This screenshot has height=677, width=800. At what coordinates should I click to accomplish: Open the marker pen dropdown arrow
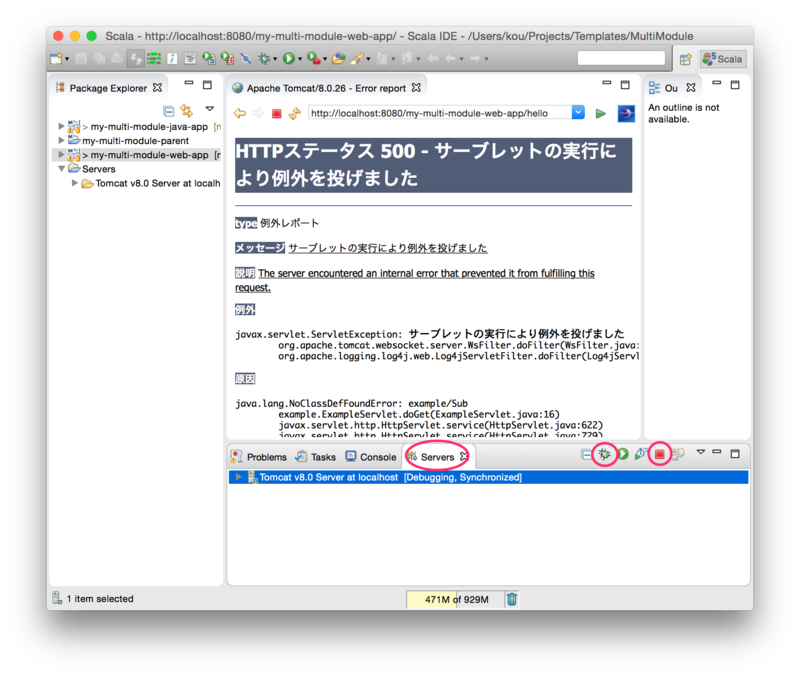(368, 59)
